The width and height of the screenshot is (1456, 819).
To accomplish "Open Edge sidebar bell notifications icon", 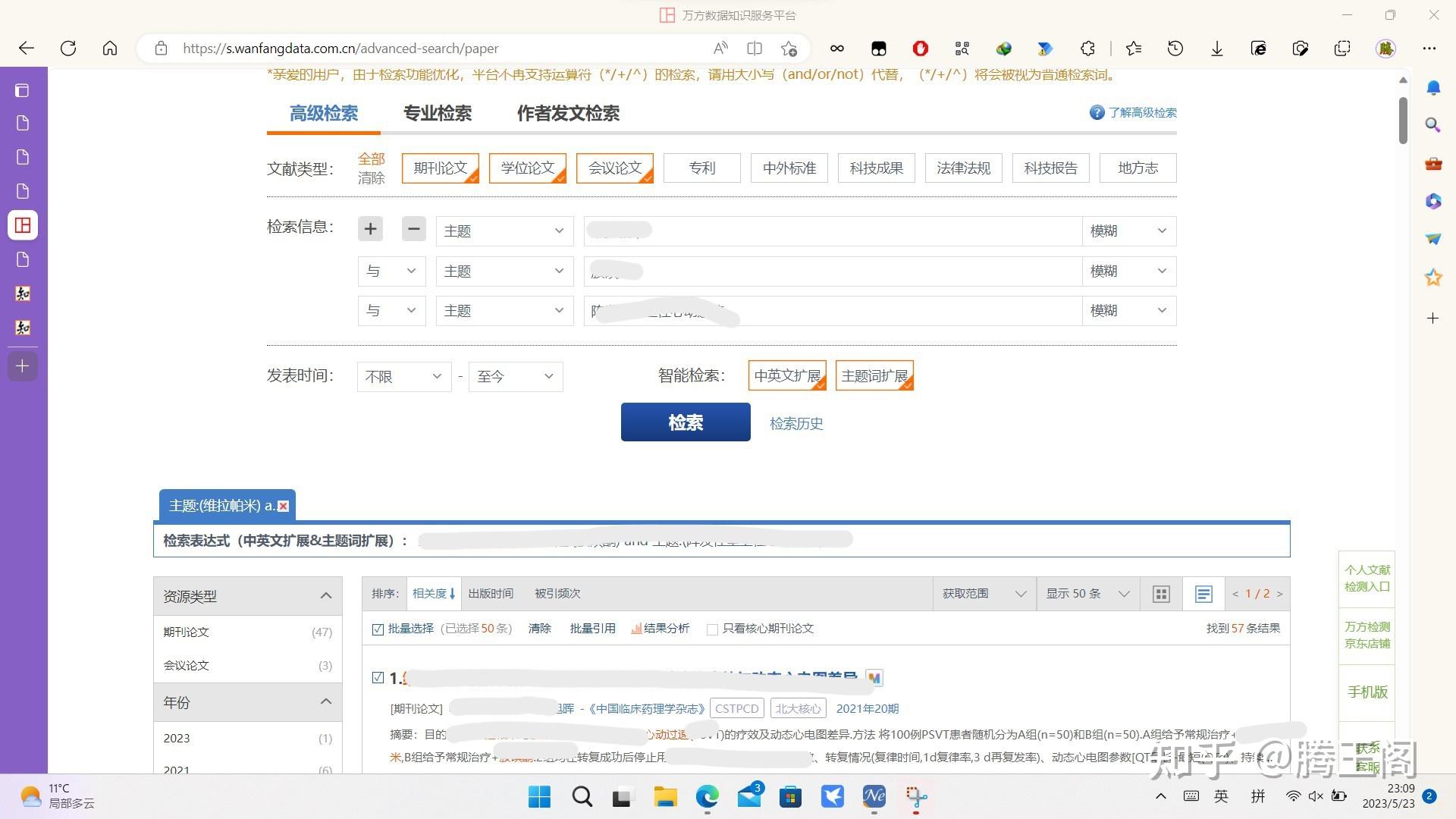I will [1433, 88].
